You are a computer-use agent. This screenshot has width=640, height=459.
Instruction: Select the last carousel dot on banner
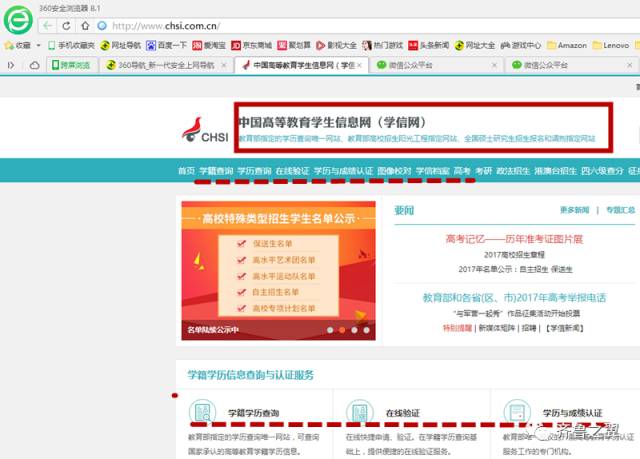coord(366,329)
